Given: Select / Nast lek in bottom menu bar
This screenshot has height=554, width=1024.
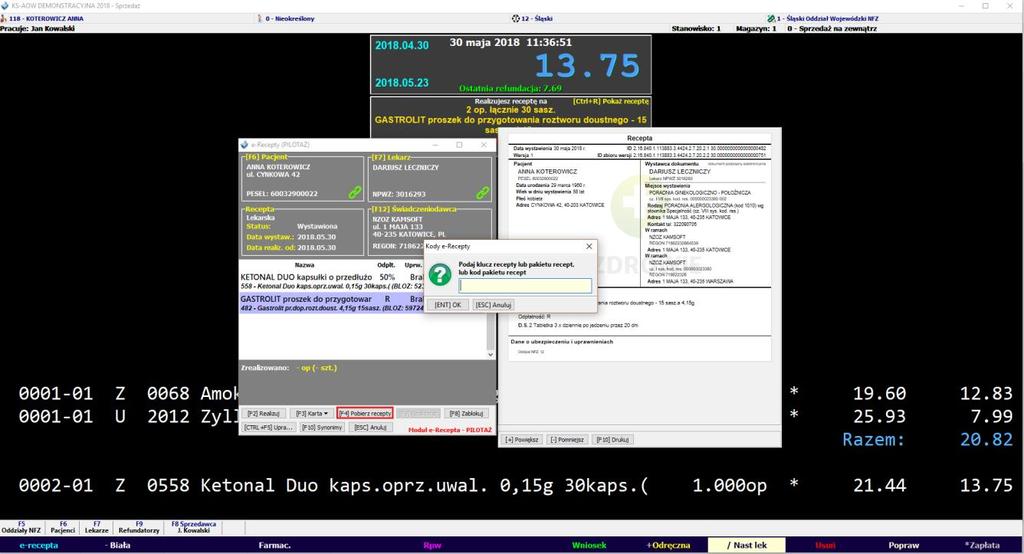Looking at the screenshot, I should coord(746,545).
